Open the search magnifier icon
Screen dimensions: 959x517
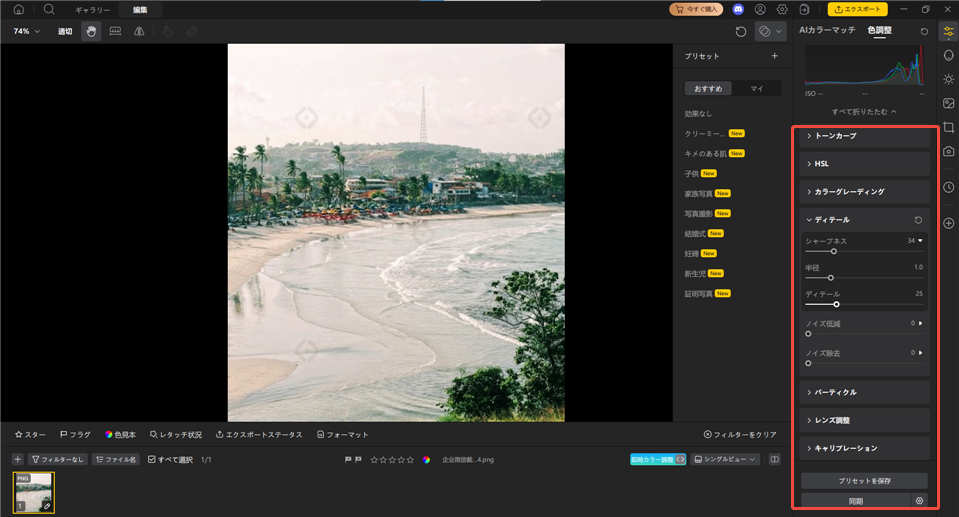(x=49, y=9)
